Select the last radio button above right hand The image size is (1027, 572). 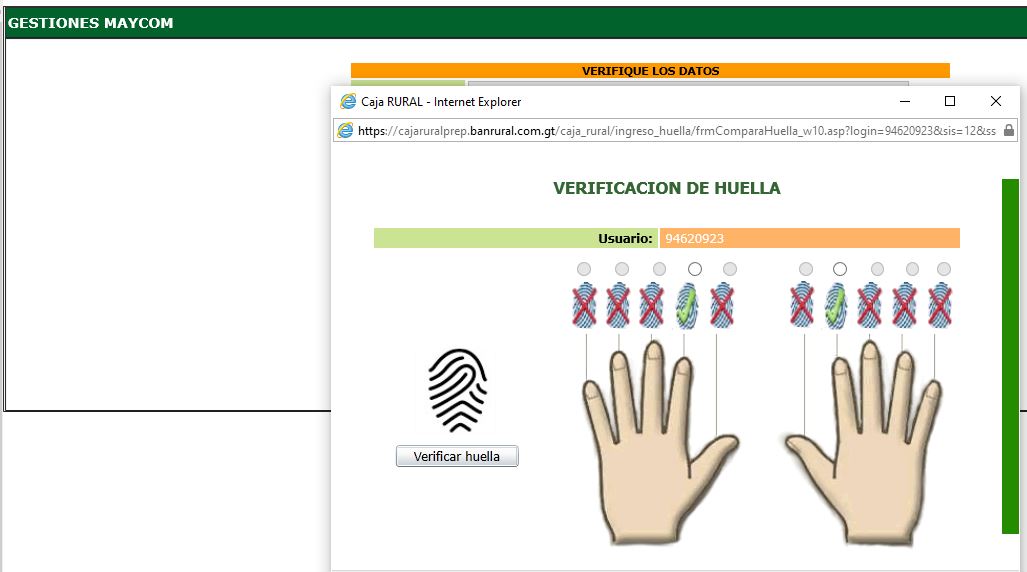tap(944, 269)
